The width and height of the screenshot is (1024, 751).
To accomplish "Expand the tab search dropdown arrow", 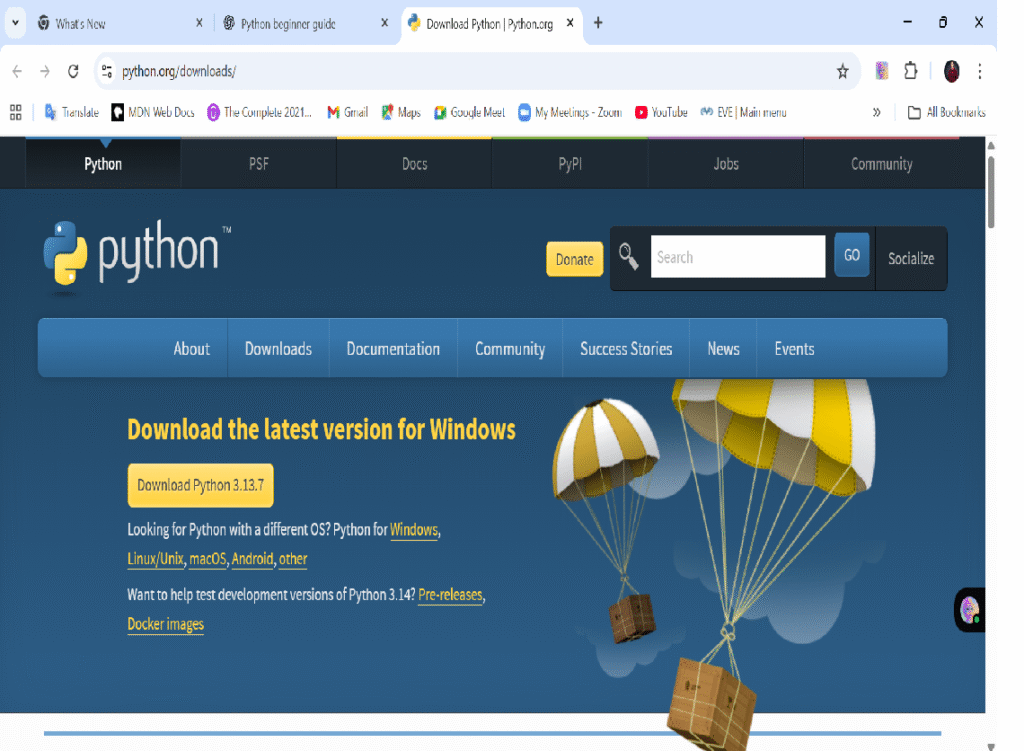I will 16,23.
